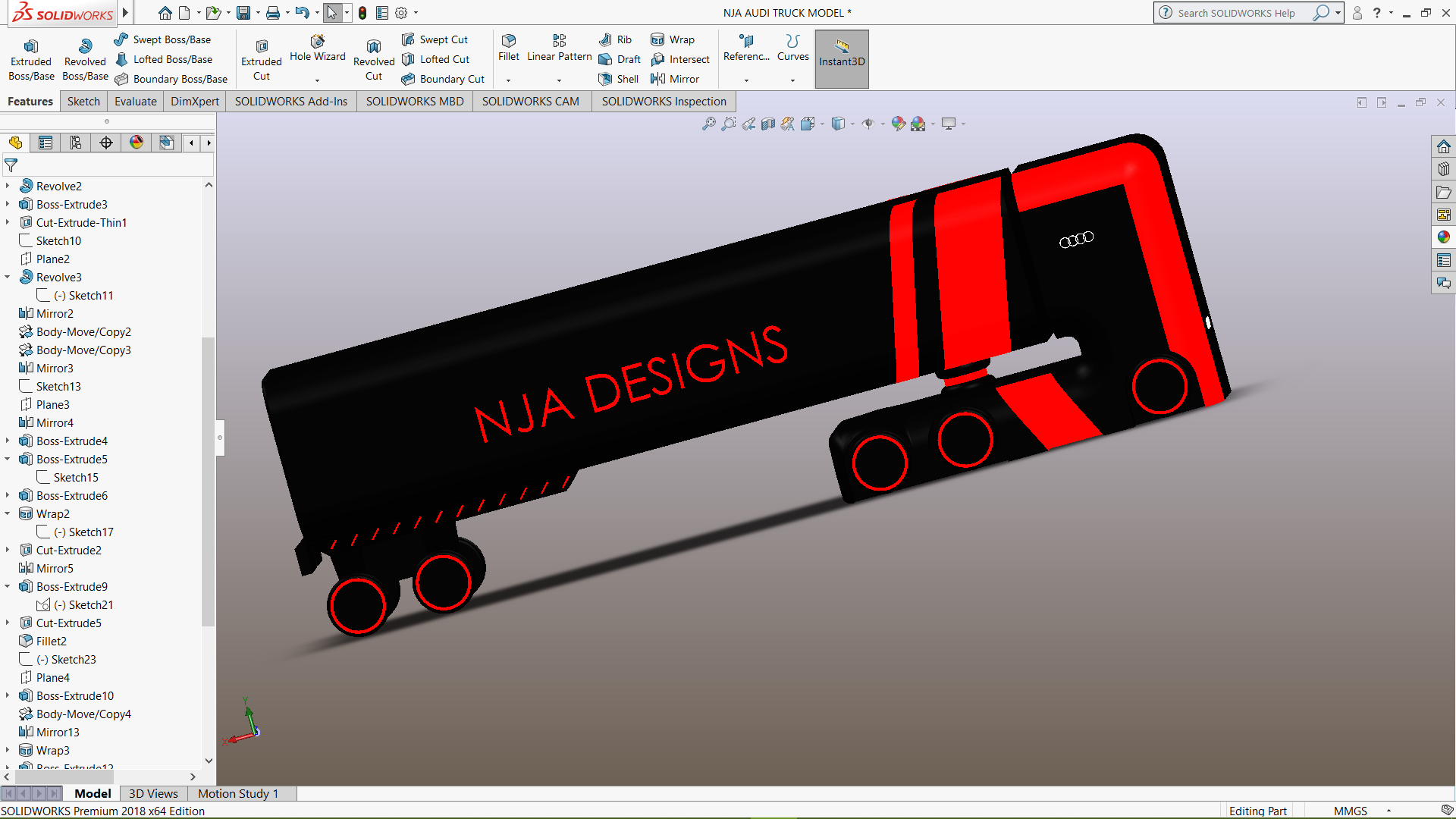Switch to the DimXpert tab
The width and height of the screenshot is (1456, 819).
click(195, 102)
